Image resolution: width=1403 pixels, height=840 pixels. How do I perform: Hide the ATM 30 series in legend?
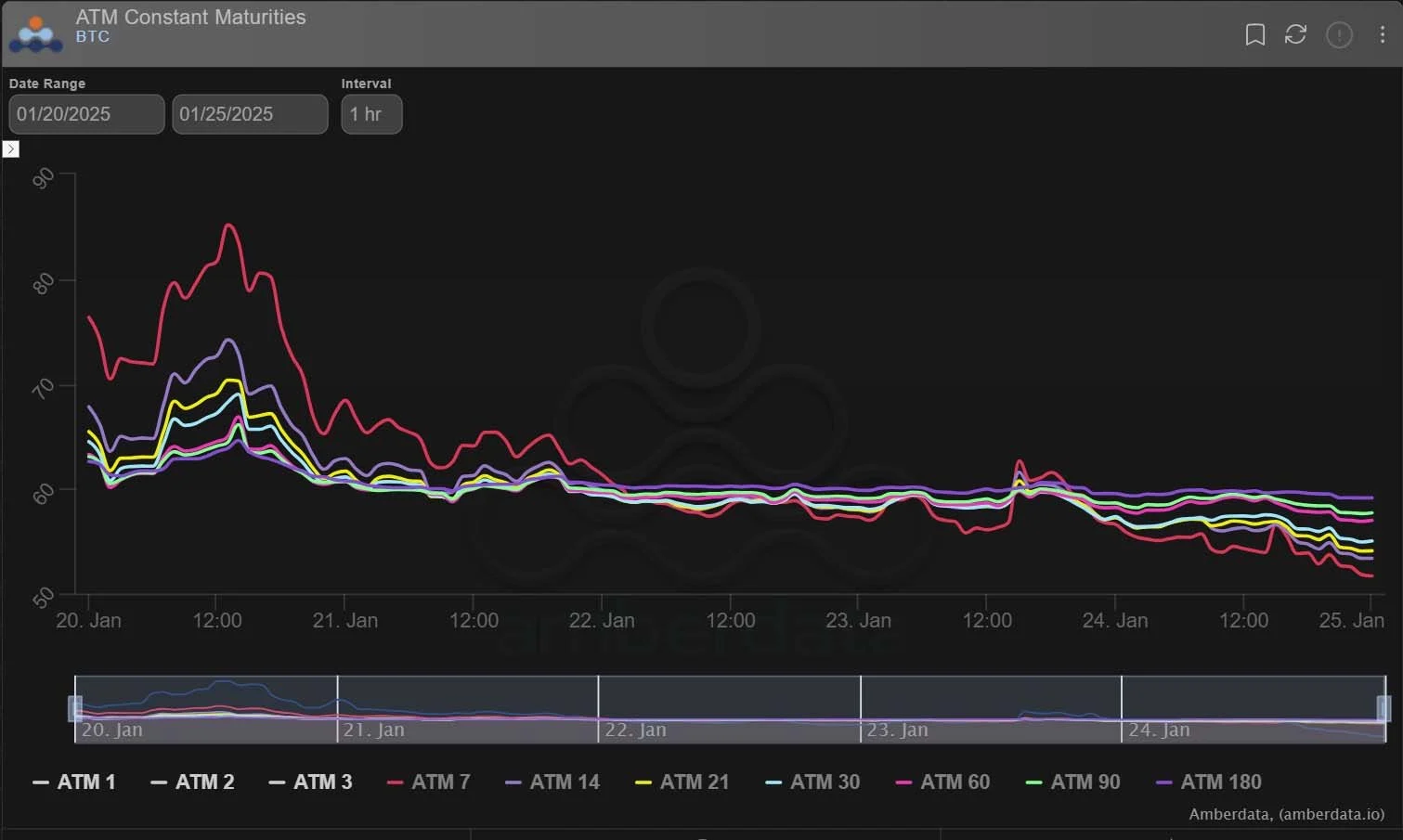coord(812,782)
